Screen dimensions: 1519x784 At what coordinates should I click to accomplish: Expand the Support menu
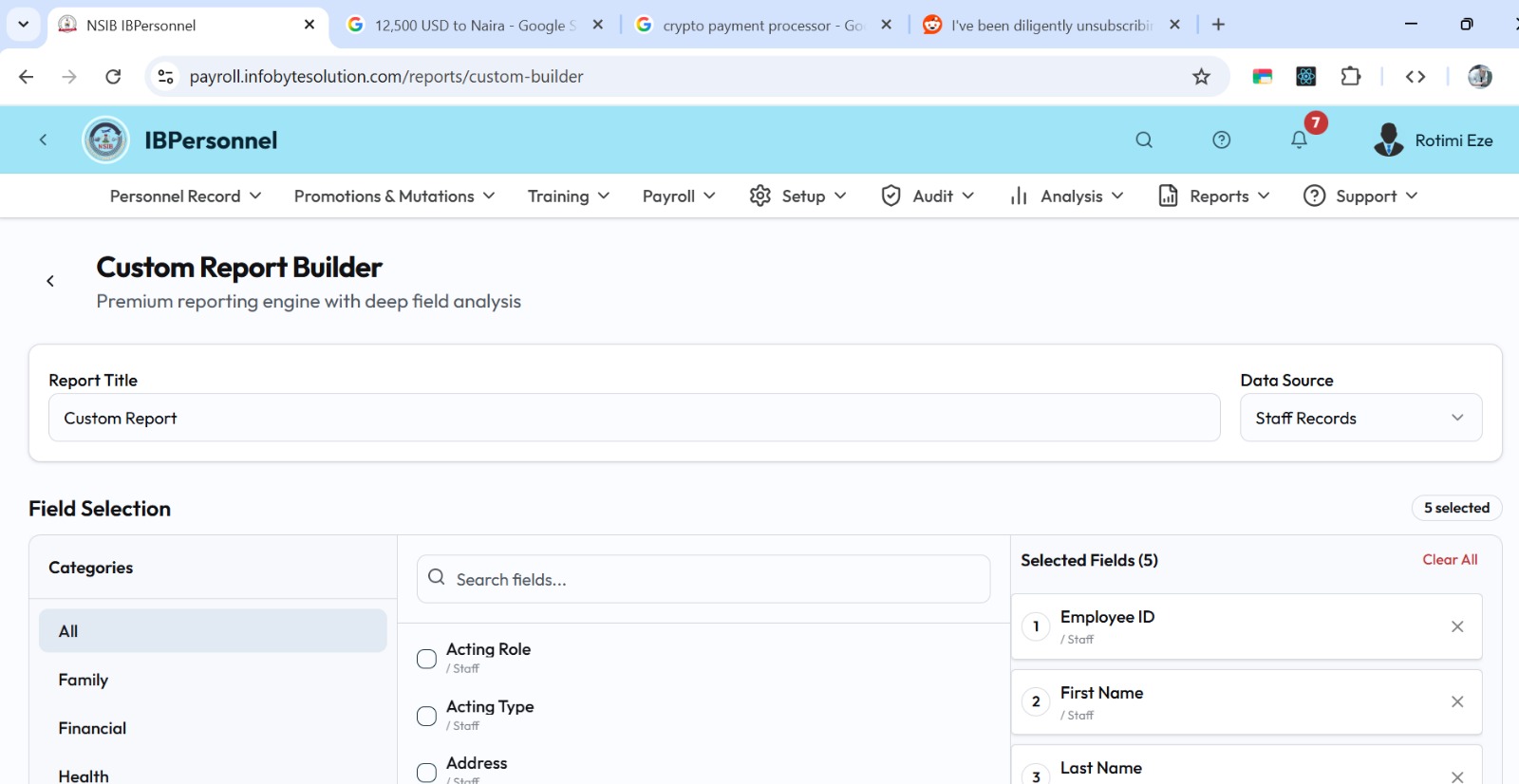click(x=1360, y=196)
